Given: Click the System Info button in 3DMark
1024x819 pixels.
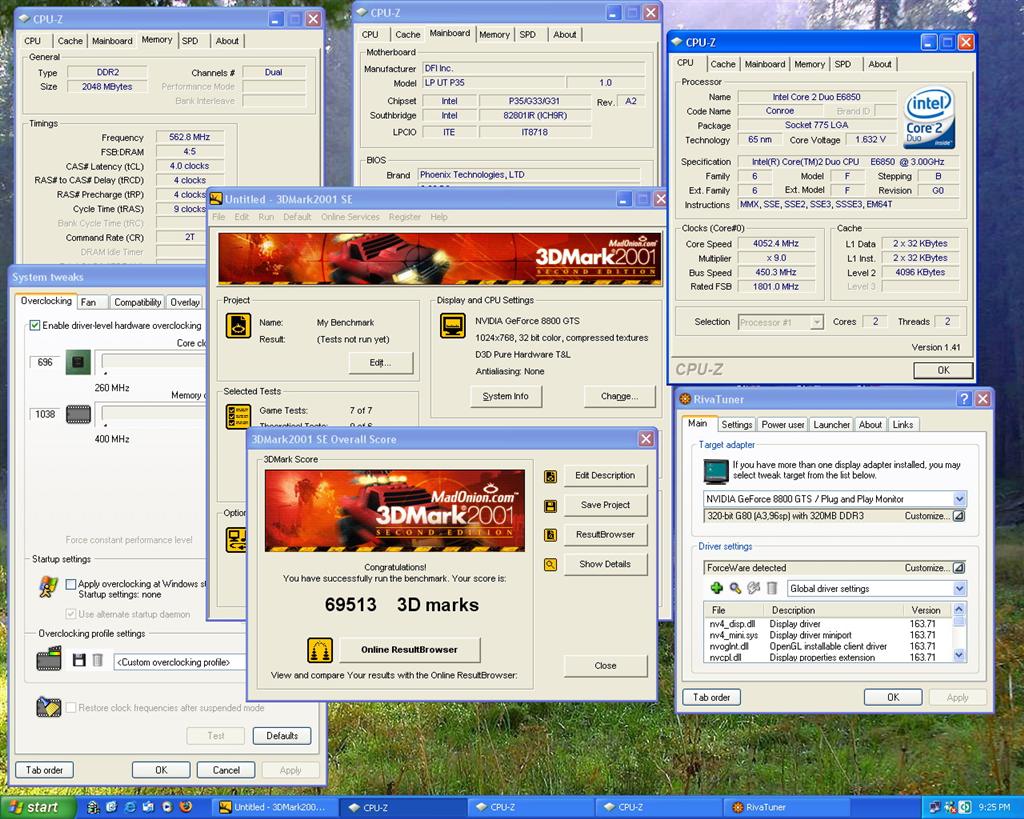Looking at the screenshot, I should (x=505, y=396).
